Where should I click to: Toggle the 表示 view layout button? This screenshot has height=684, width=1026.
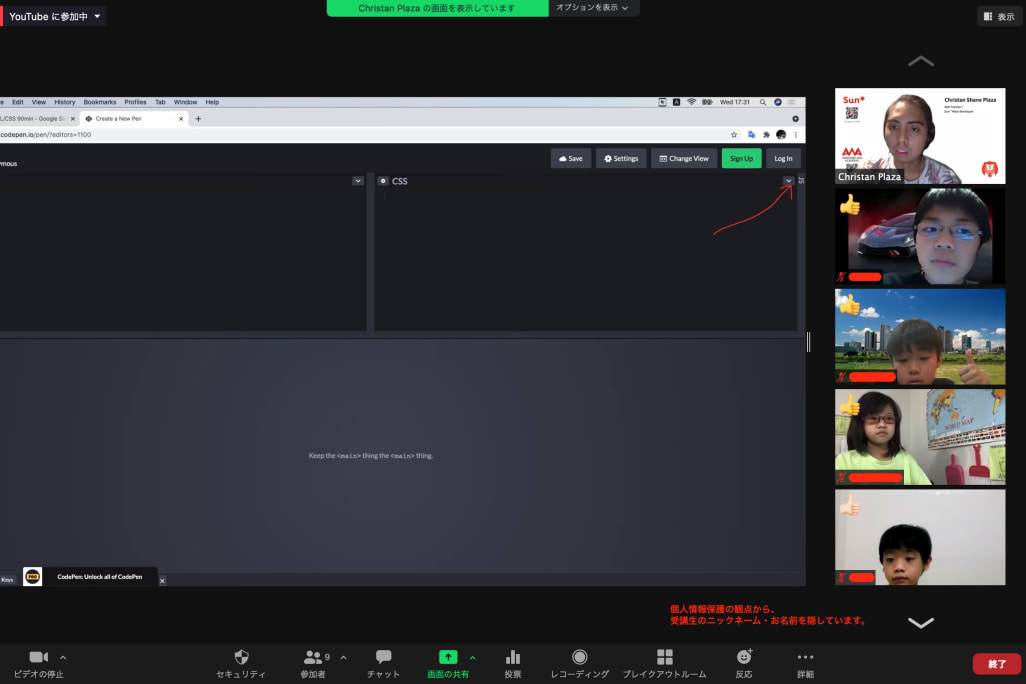999,16
